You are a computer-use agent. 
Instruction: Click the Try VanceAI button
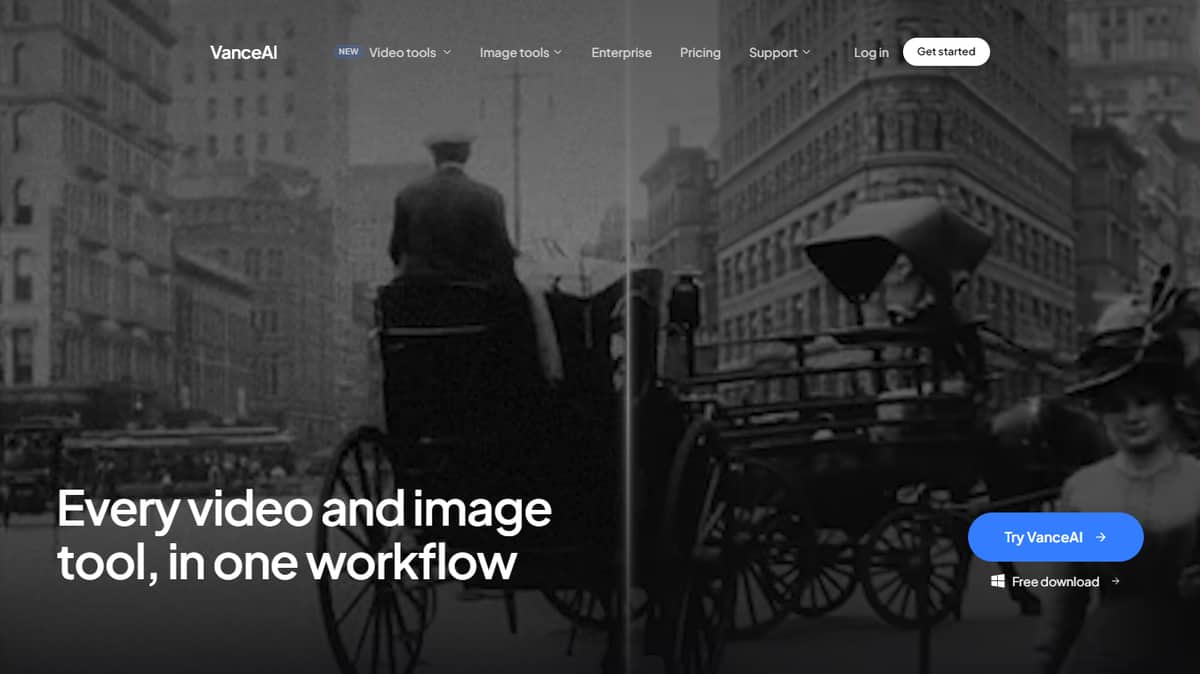click(x=1055, y=537)
